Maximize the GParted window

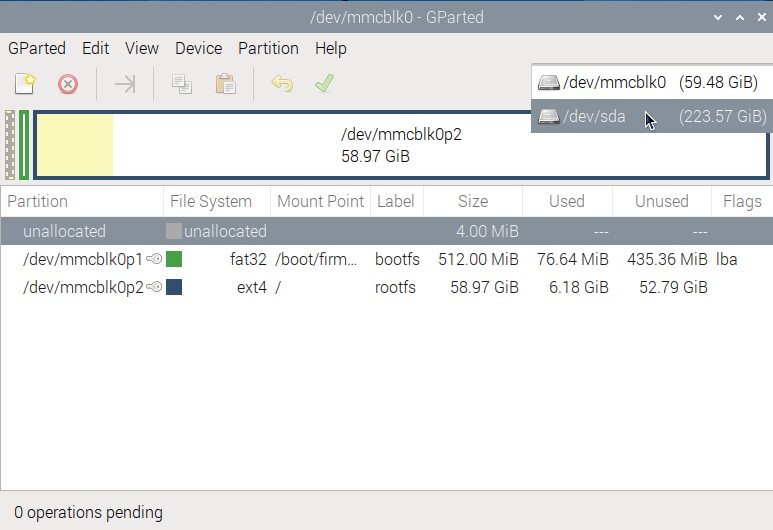coord(739,17)
